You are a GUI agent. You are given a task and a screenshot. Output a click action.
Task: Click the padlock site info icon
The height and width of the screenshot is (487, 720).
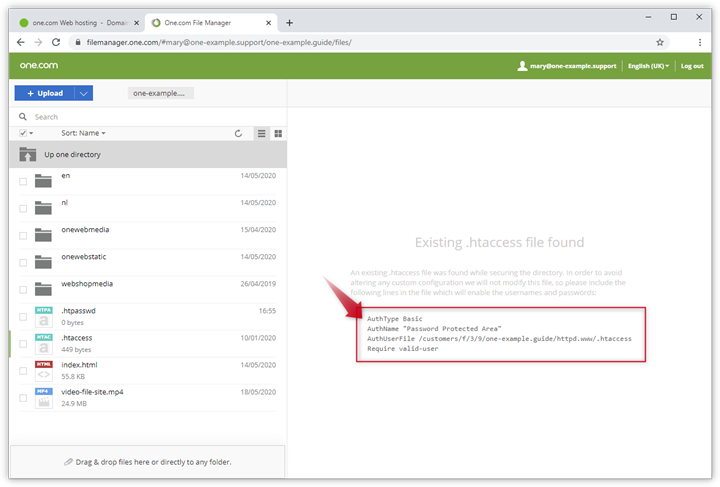coord(78,42)
